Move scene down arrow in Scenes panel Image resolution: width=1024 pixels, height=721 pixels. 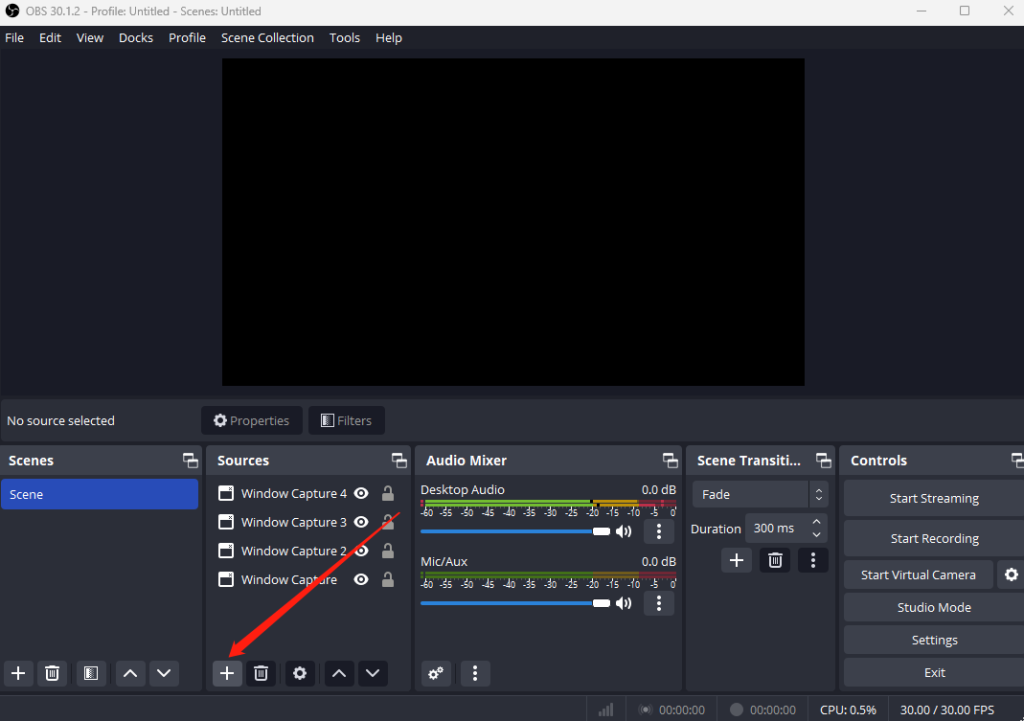(x=164, y=673)
